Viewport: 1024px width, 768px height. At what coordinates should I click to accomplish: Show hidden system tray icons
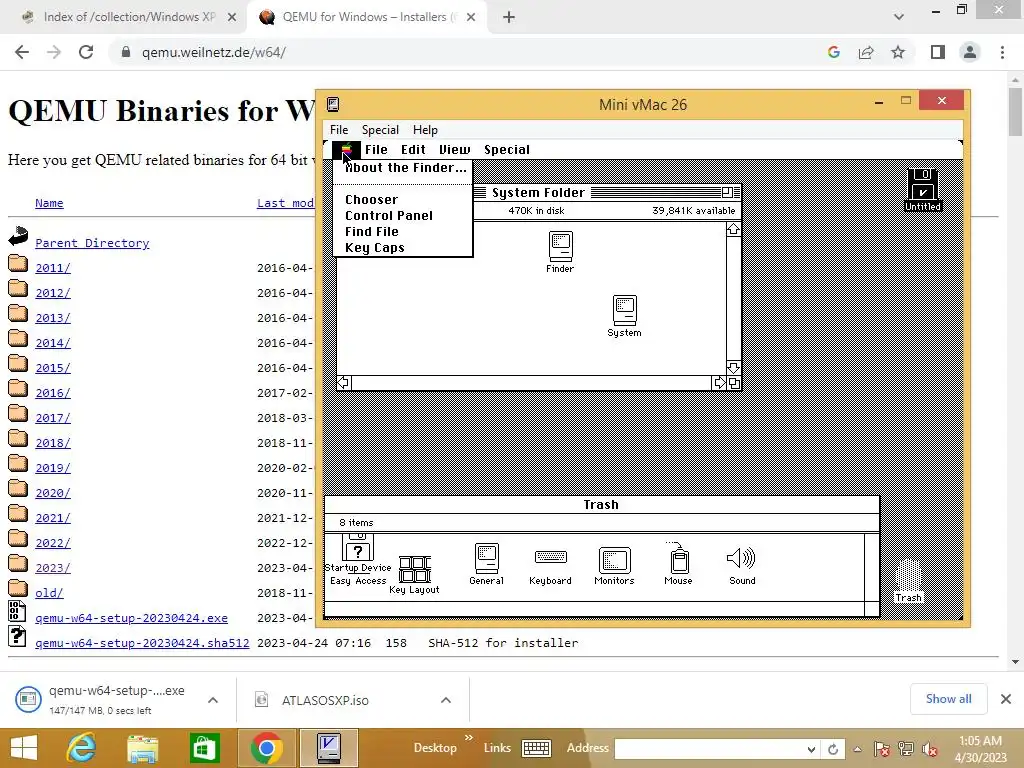click(857, 749)
